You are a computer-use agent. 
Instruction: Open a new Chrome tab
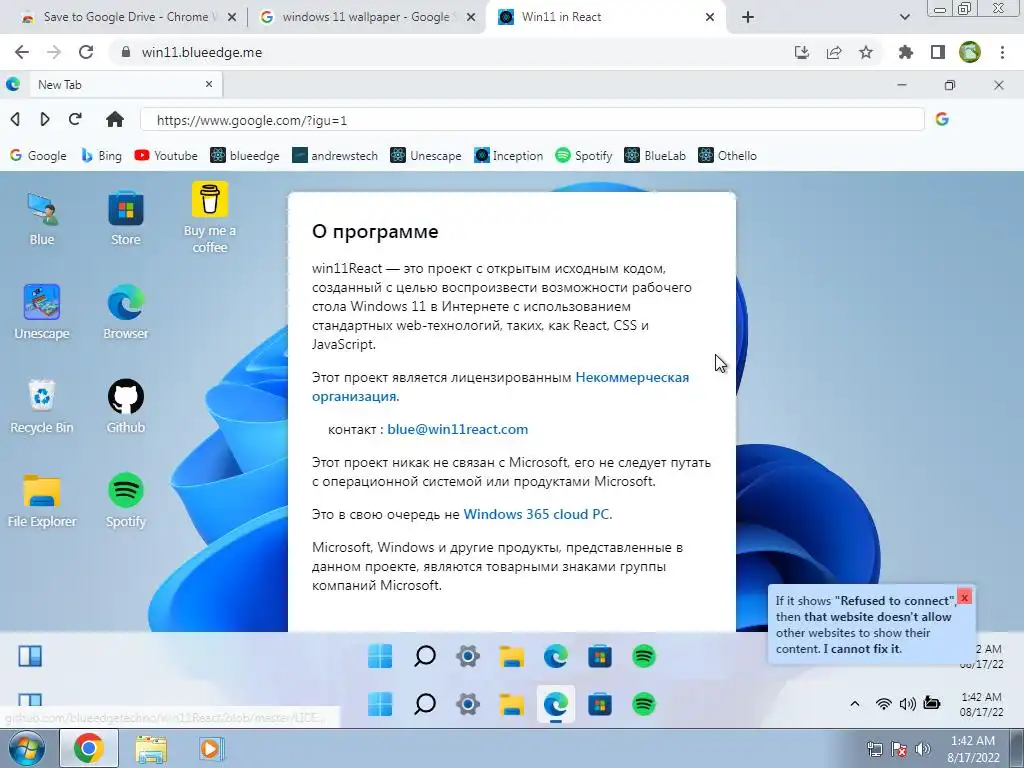(748, 17)
